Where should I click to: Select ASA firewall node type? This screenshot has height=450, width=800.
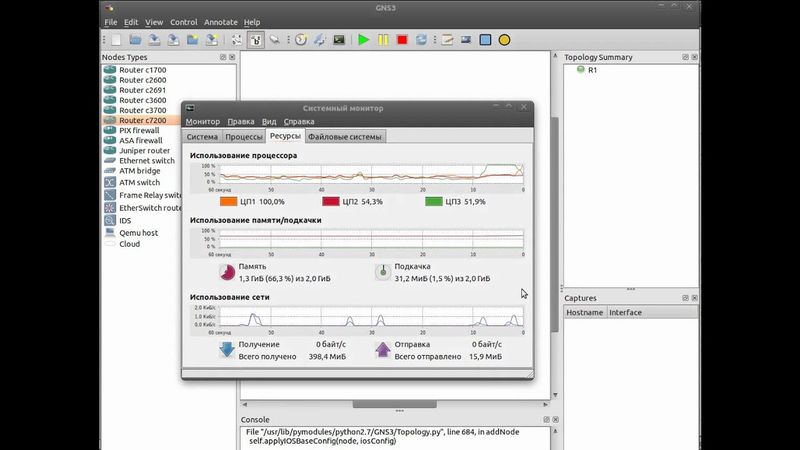141,140
